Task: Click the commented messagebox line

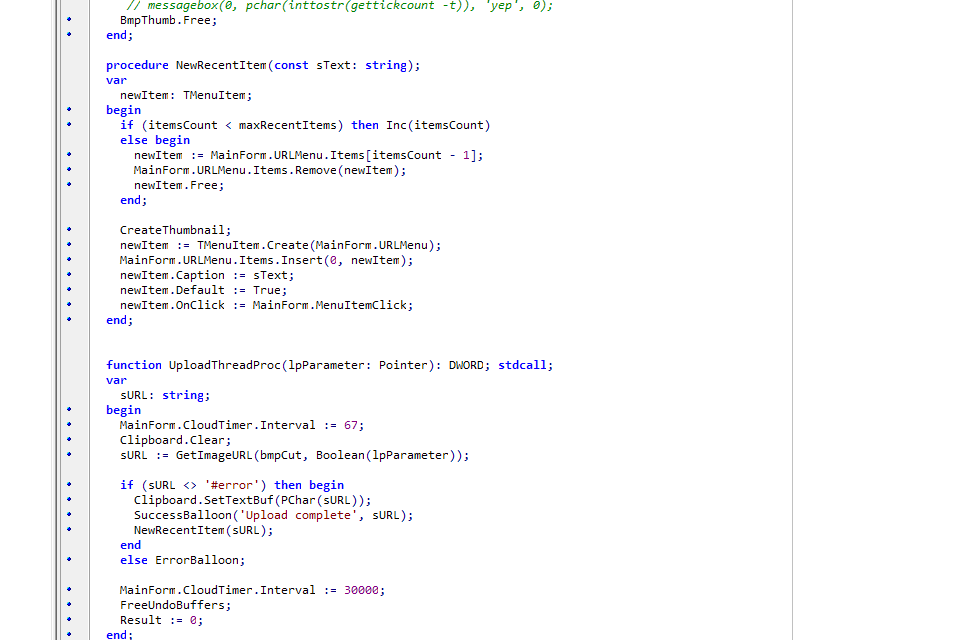Action: (x=339, y=5)
